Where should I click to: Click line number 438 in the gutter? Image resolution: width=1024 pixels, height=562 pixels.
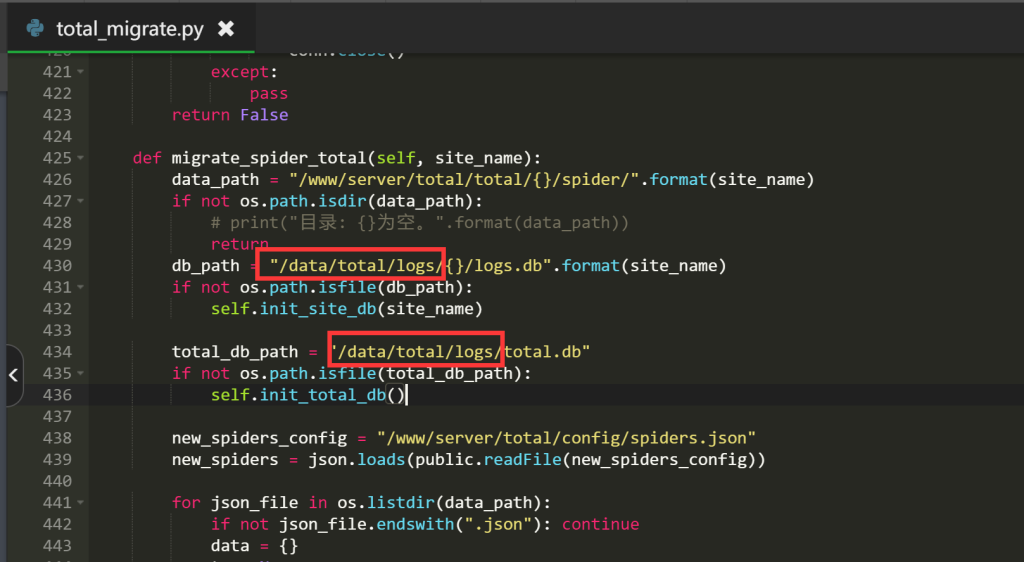point(57,438)
